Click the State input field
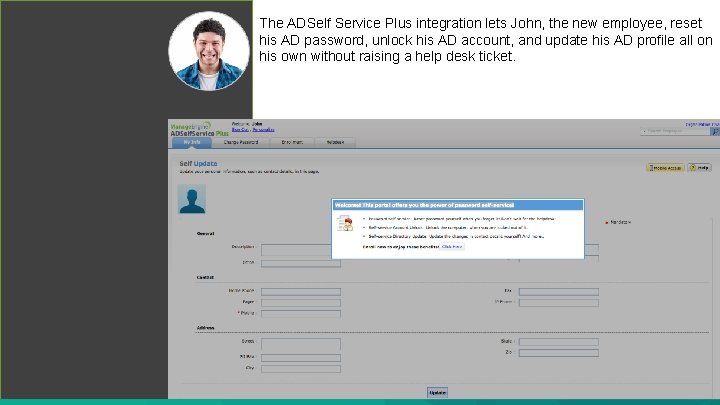Screen dimensions: 720x405 click(558, 342)
